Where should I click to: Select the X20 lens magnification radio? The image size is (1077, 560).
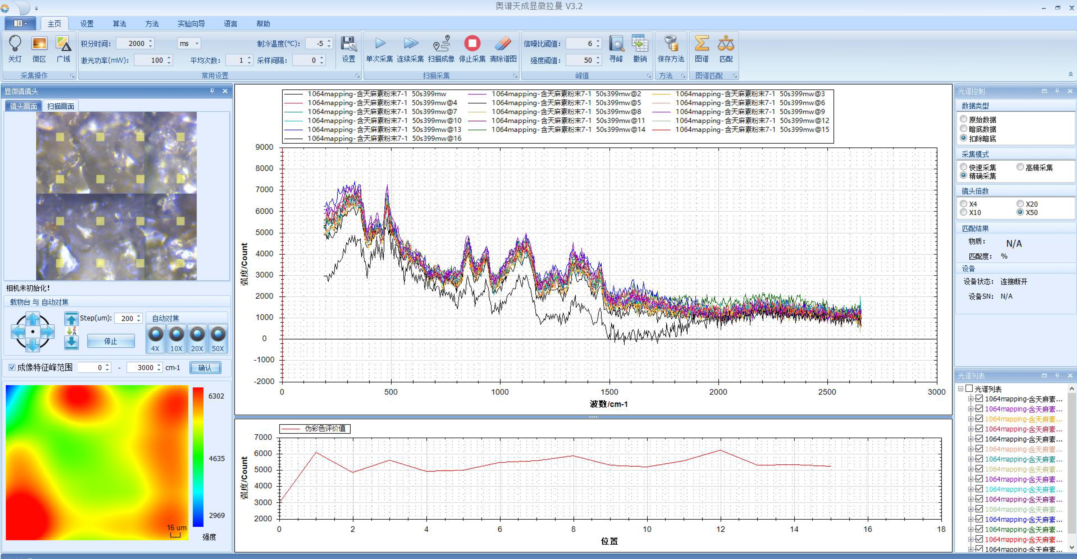point(1020,204)
